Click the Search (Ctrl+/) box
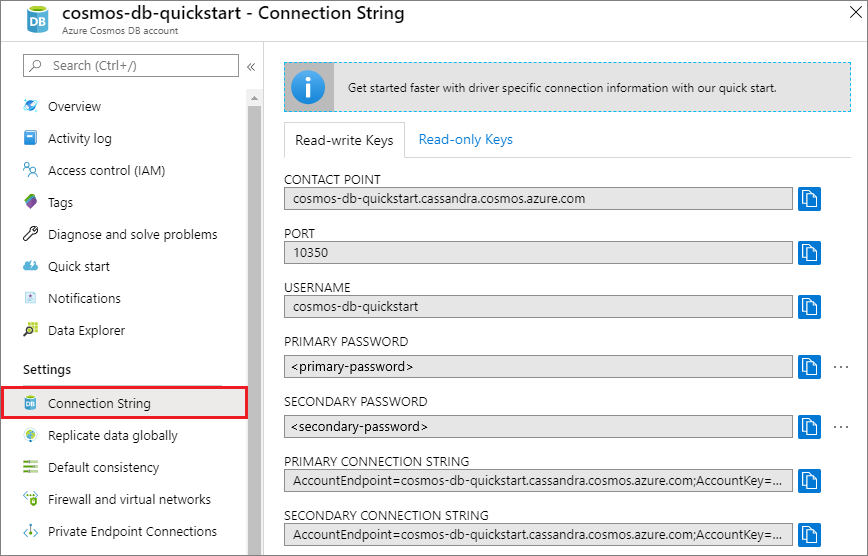 [131, 65]
